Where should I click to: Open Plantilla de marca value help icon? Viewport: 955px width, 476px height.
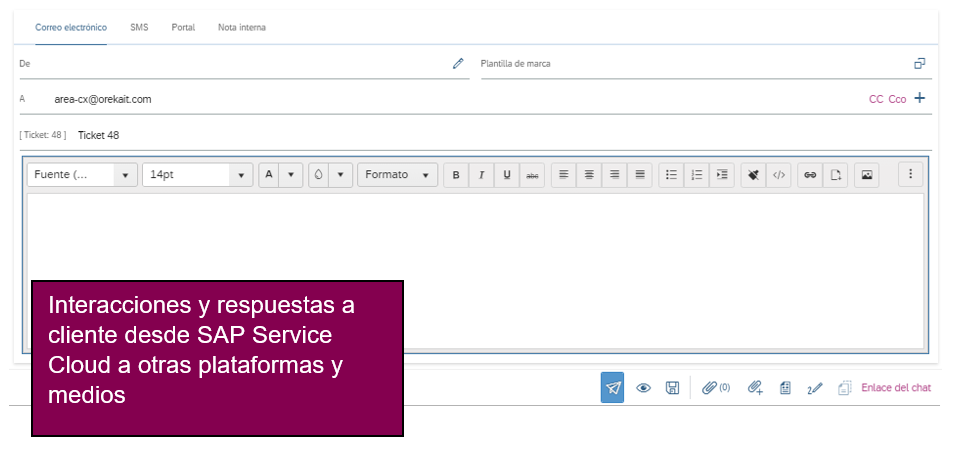(920, 63)
